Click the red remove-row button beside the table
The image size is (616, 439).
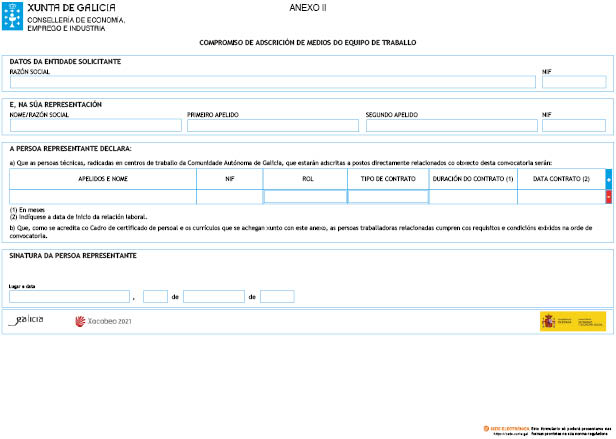[609, 197]
